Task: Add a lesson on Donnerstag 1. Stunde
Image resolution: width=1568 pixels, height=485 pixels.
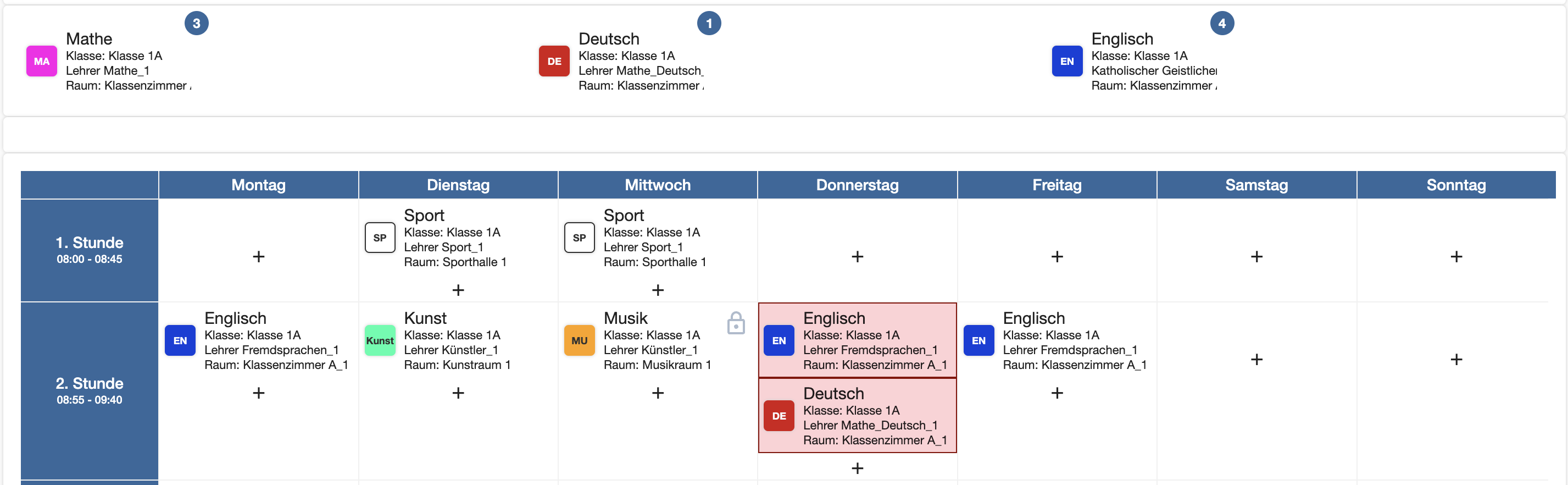Action: click(x=858, y=256)
